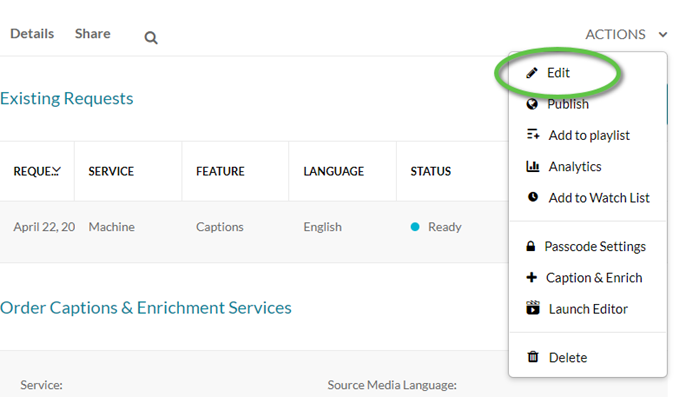Click the Passcode Settings lock icon

[530, 246]
